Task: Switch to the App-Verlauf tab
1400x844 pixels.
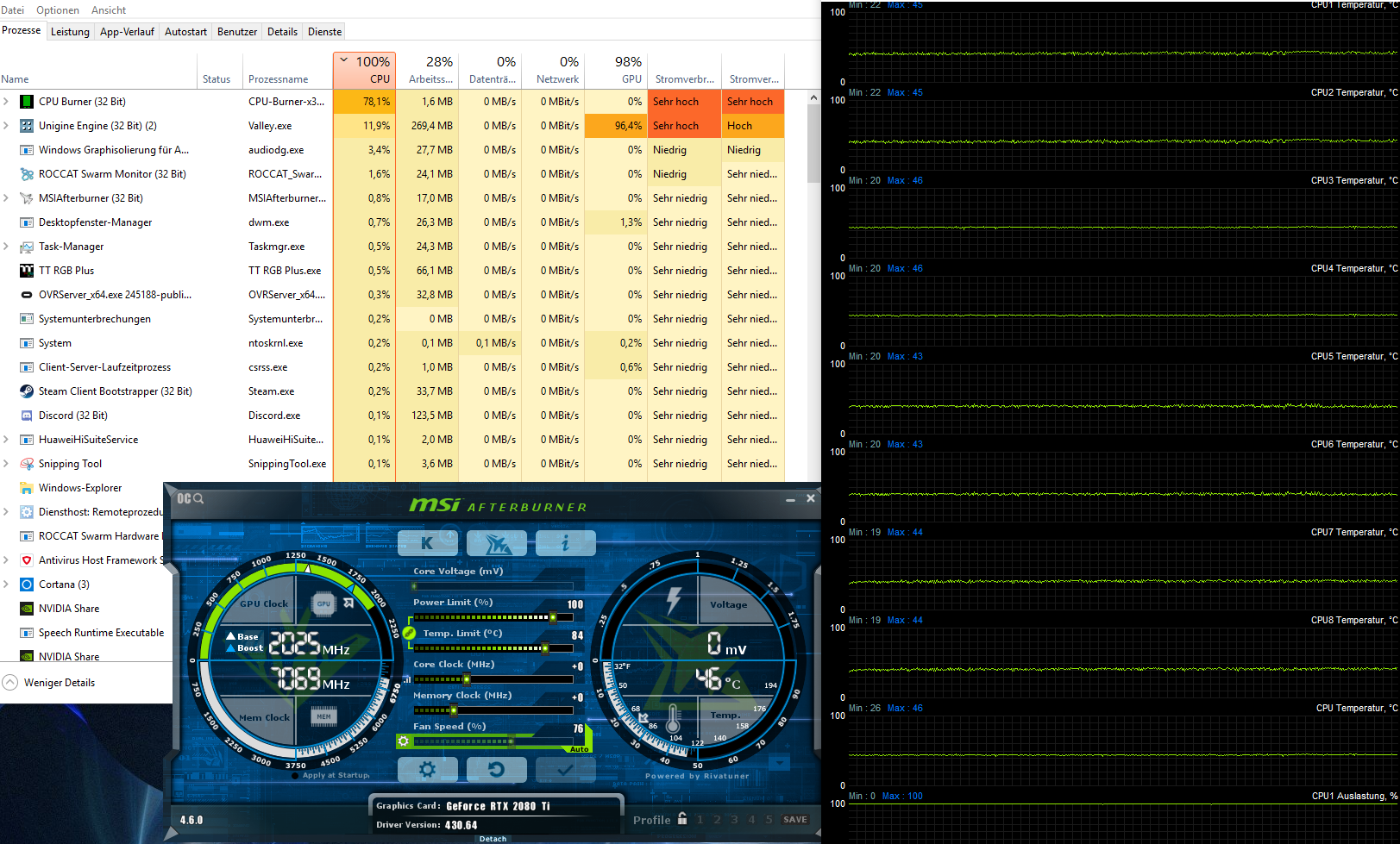Action: click(x=127, y=32)
